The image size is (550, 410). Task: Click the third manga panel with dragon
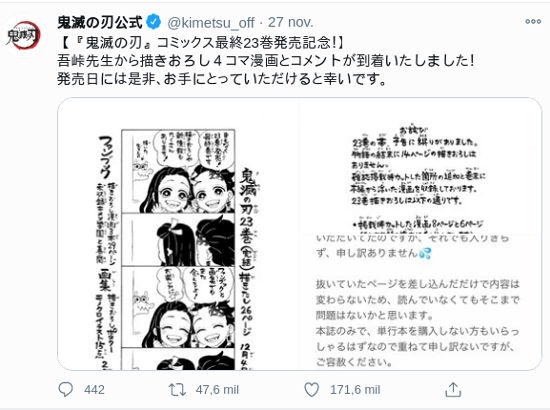point(178,307)
